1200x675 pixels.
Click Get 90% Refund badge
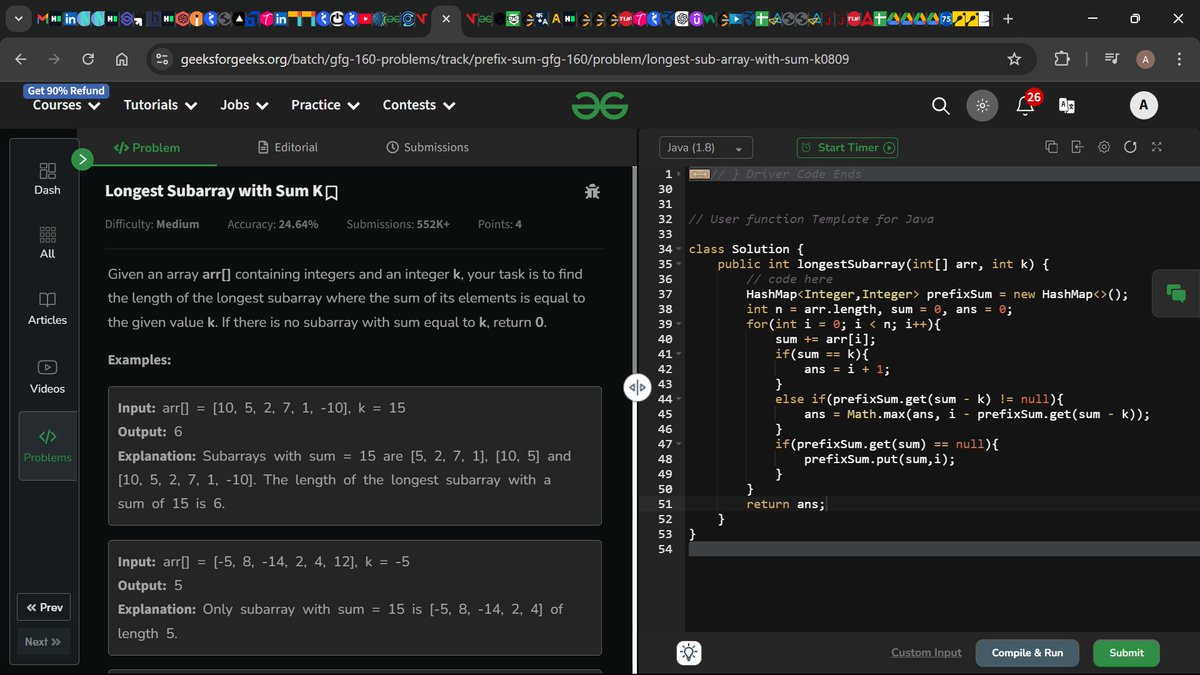65,90
